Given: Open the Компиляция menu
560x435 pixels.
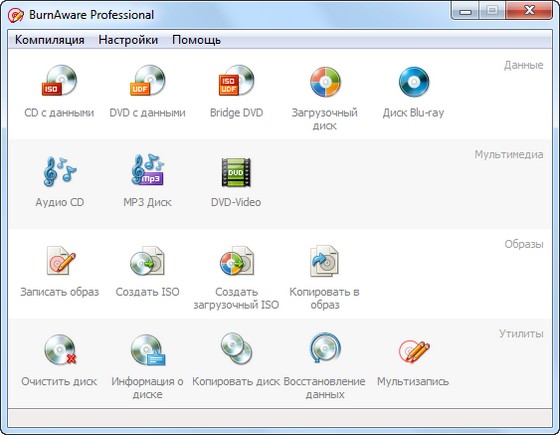Looking at the screenshot, I should 50,40.
